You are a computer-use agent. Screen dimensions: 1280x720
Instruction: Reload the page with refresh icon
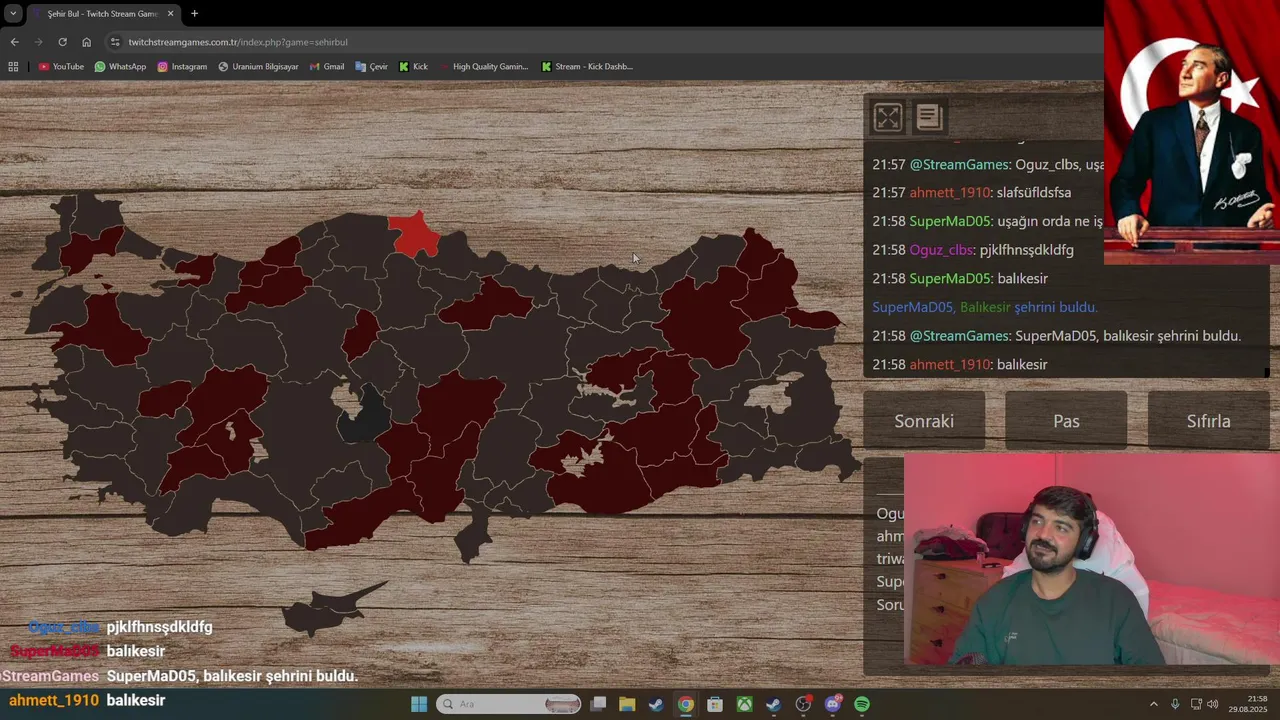[x=62, y=42]
